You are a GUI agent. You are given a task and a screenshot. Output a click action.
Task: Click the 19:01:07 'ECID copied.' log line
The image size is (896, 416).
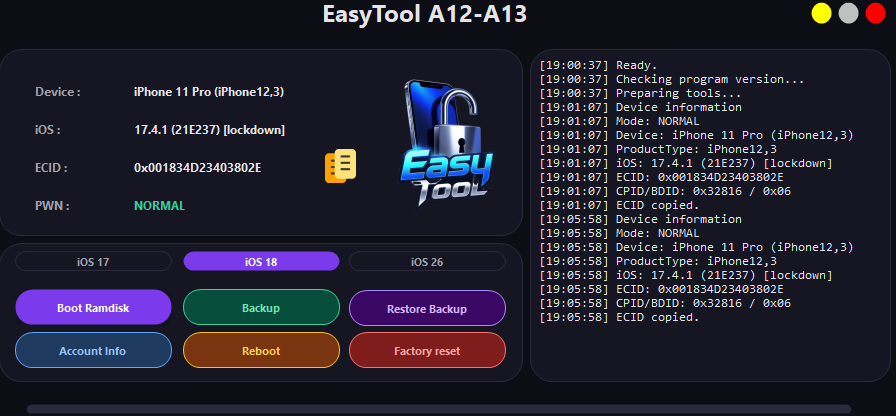[x=619, y=205]
